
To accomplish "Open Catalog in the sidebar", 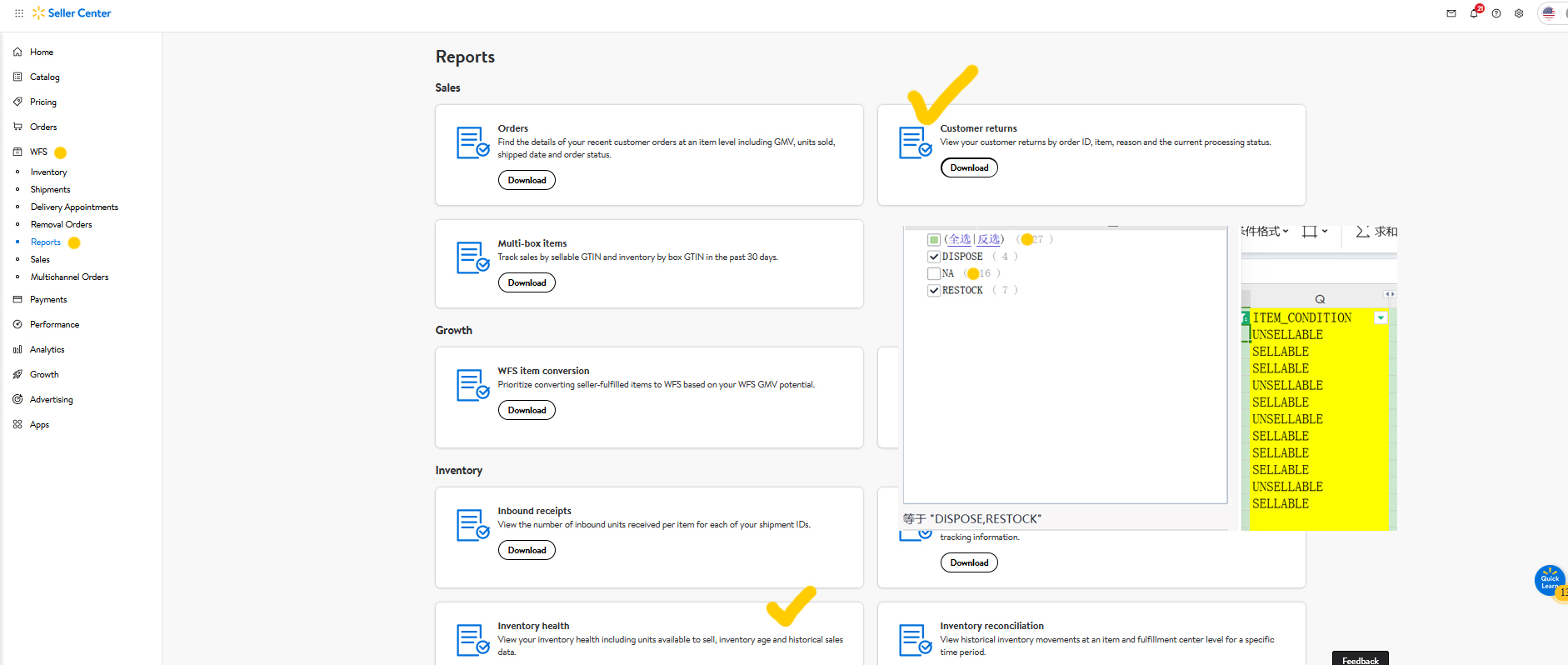I will [45, 77].
